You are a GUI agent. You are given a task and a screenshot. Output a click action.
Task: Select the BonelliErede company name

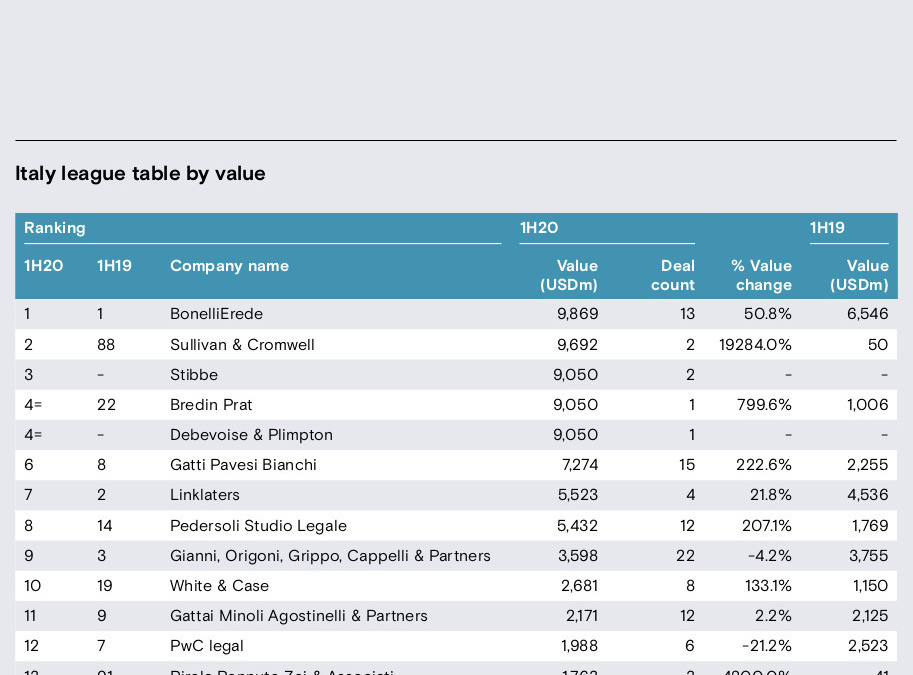(216, 314)
